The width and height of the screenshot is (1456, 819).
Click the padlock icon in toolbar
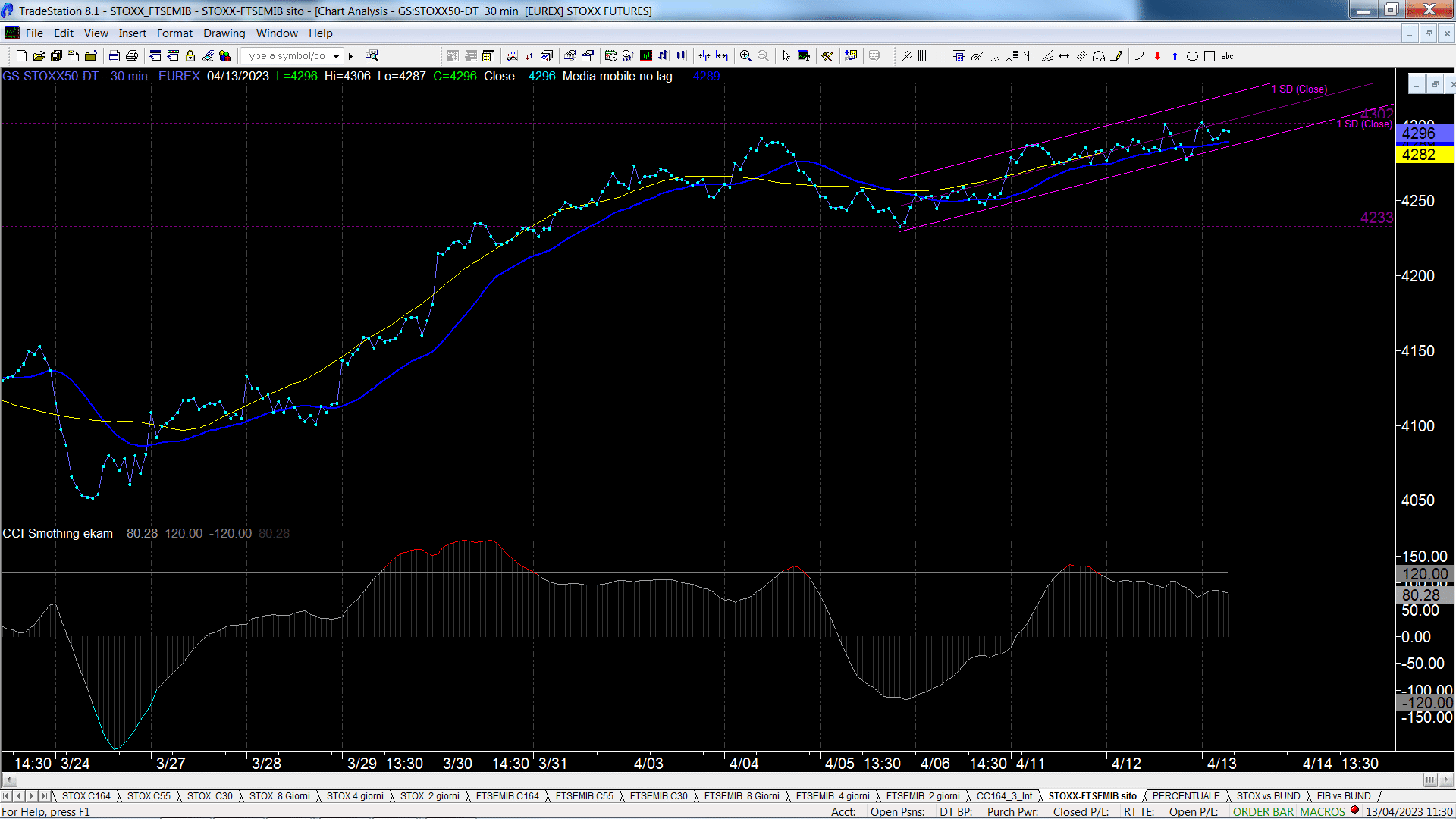tap(190, 55)
